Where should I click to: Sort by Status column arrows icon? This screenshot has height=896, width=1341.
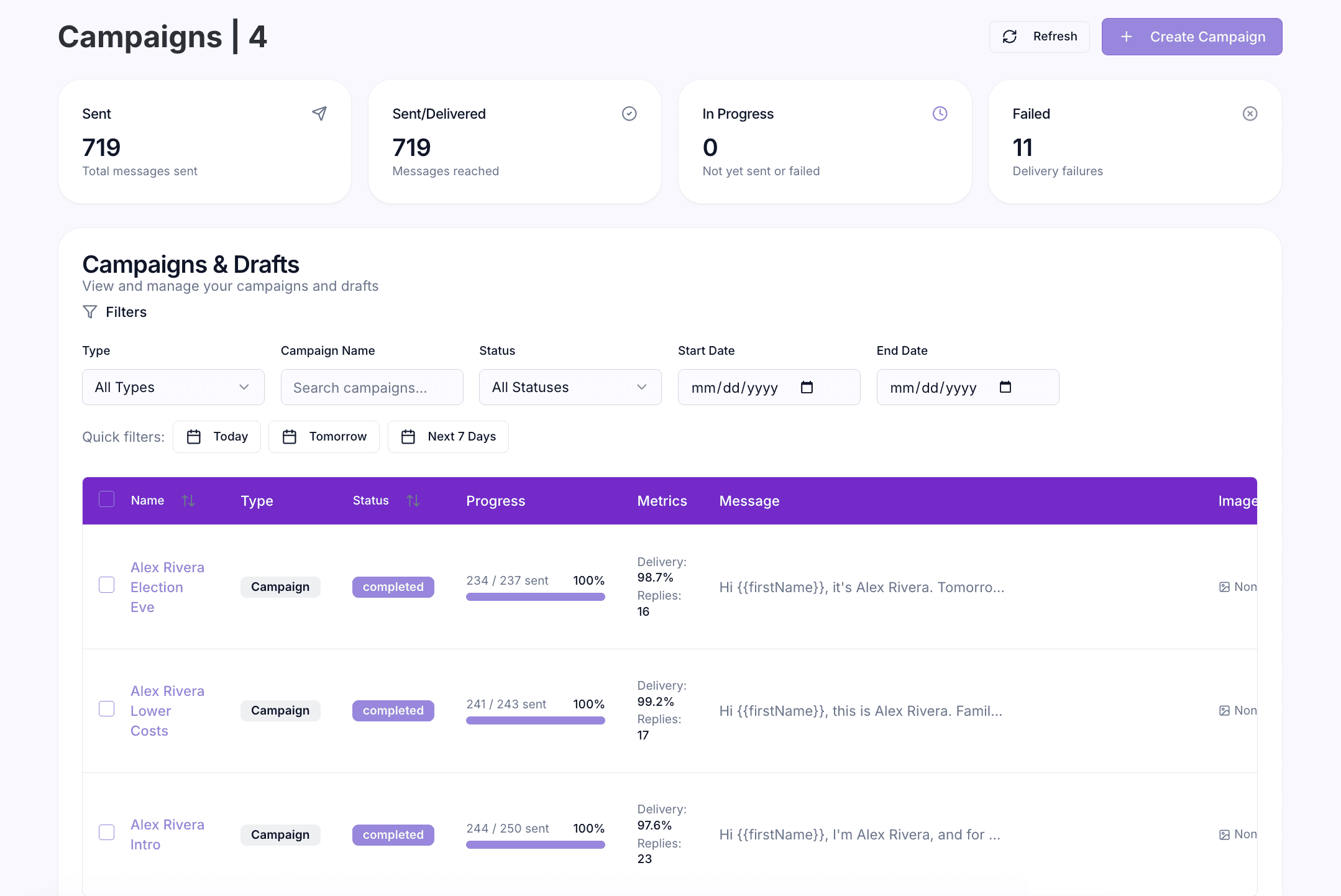[x=413, y=500]
